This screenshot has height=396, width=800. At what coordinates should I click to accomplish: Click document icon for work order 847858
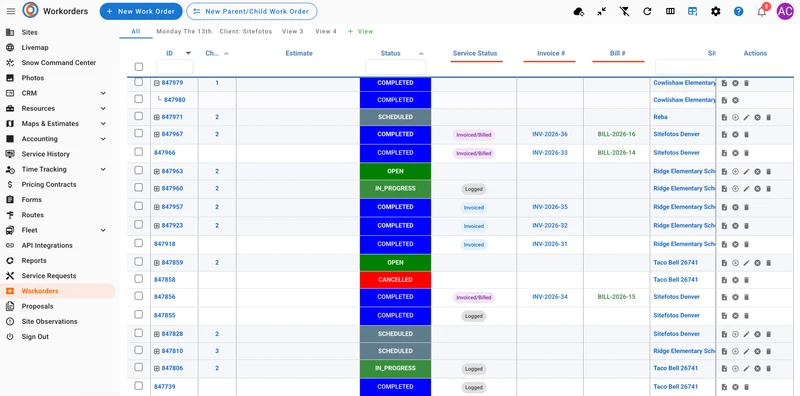click(724, 280)
